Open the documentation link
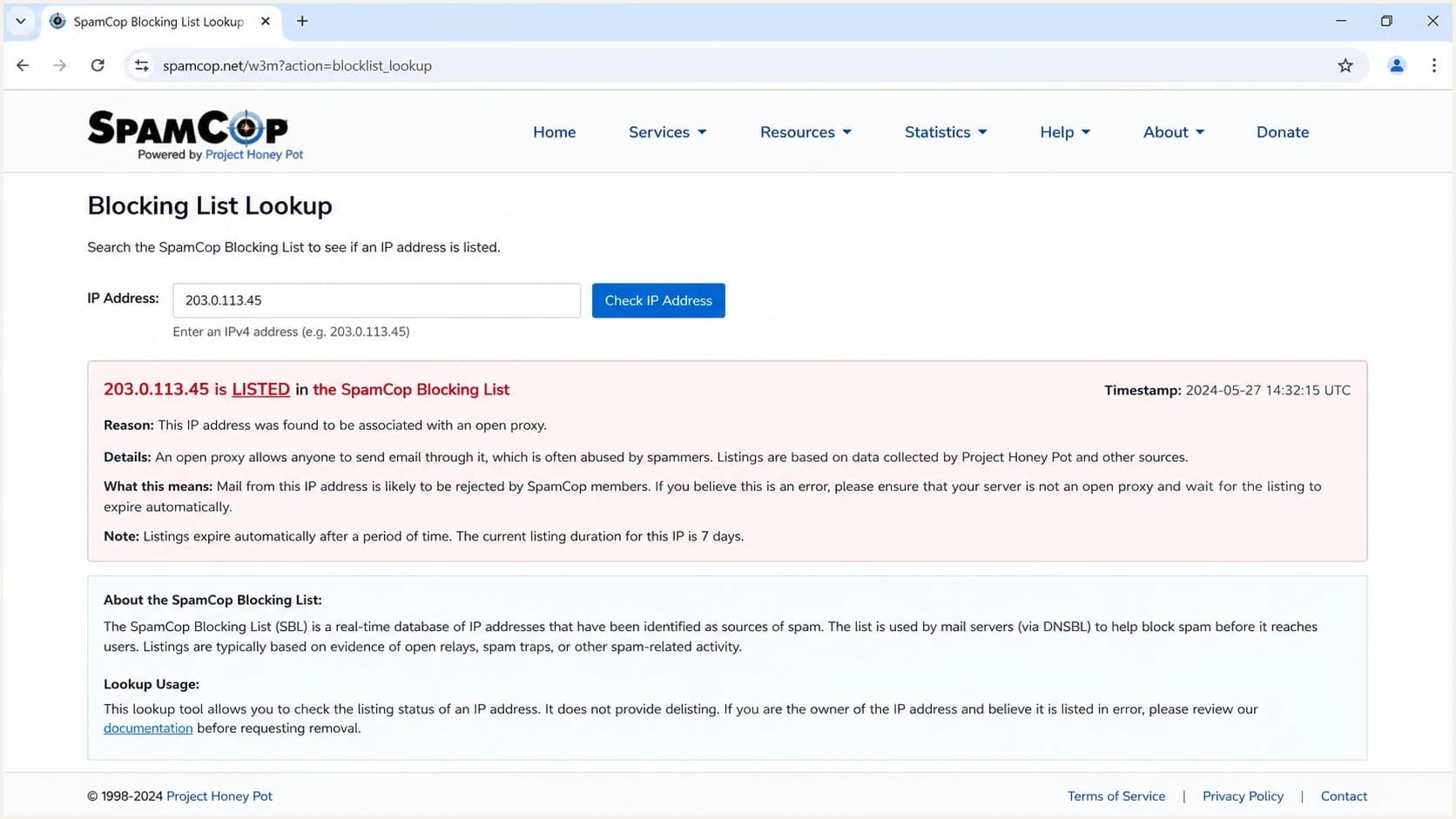Screen dimensions: 1456x819 click(148, 728)
